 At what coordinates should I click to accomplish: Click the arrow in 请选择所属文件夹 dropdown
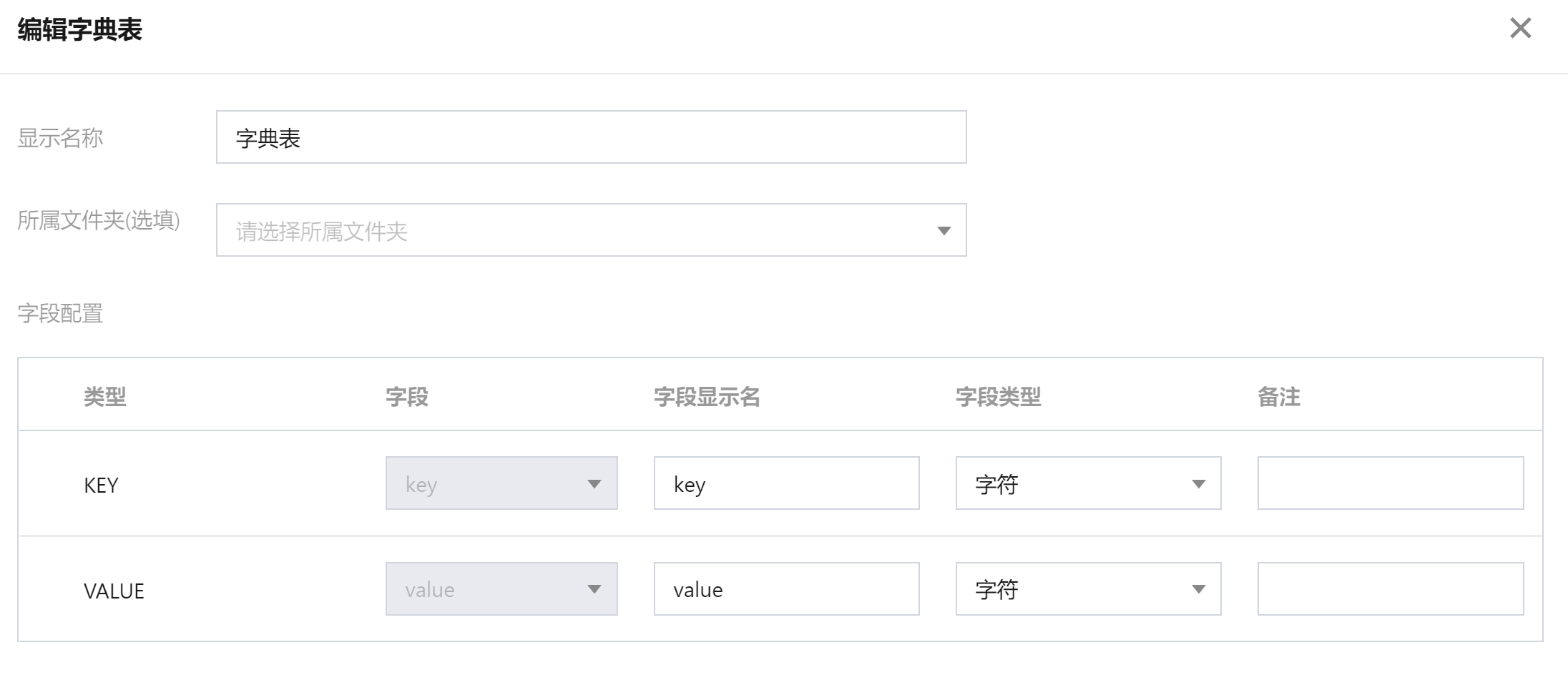944,231
